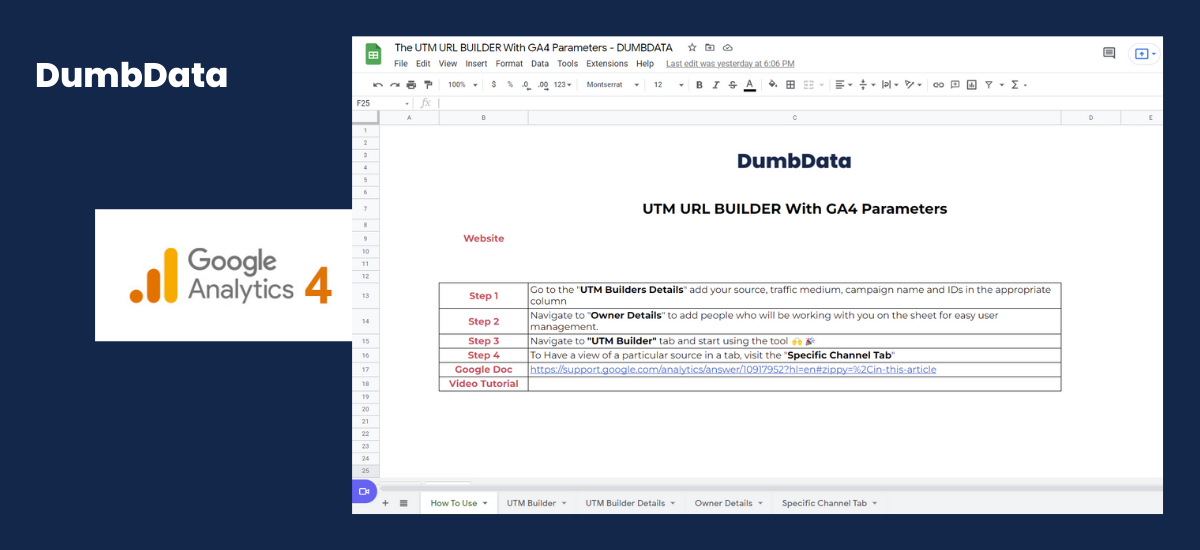Click the insert comment icon
Image resolution: width=1200 pixels, height=550 pixels.
(955, 85)
